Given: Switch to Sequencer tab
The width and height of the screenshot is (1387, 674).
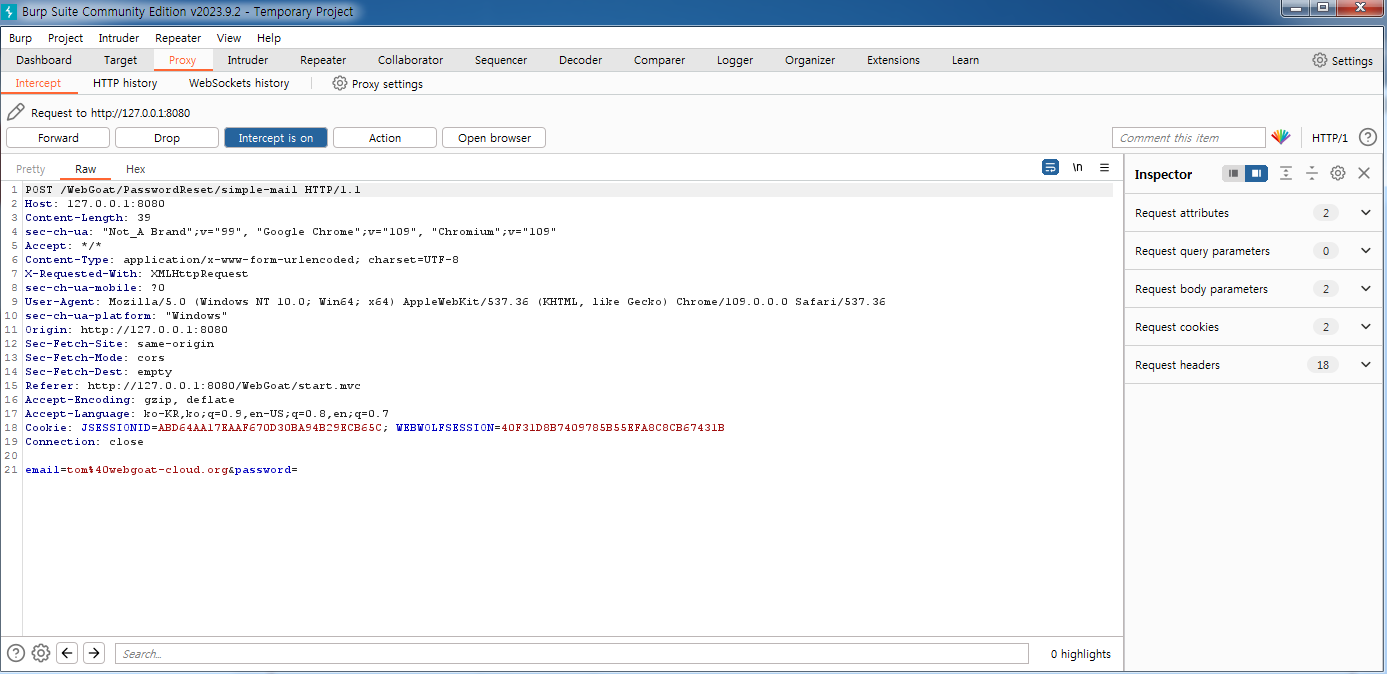Looking at the screenshot, I should [501, 60].
